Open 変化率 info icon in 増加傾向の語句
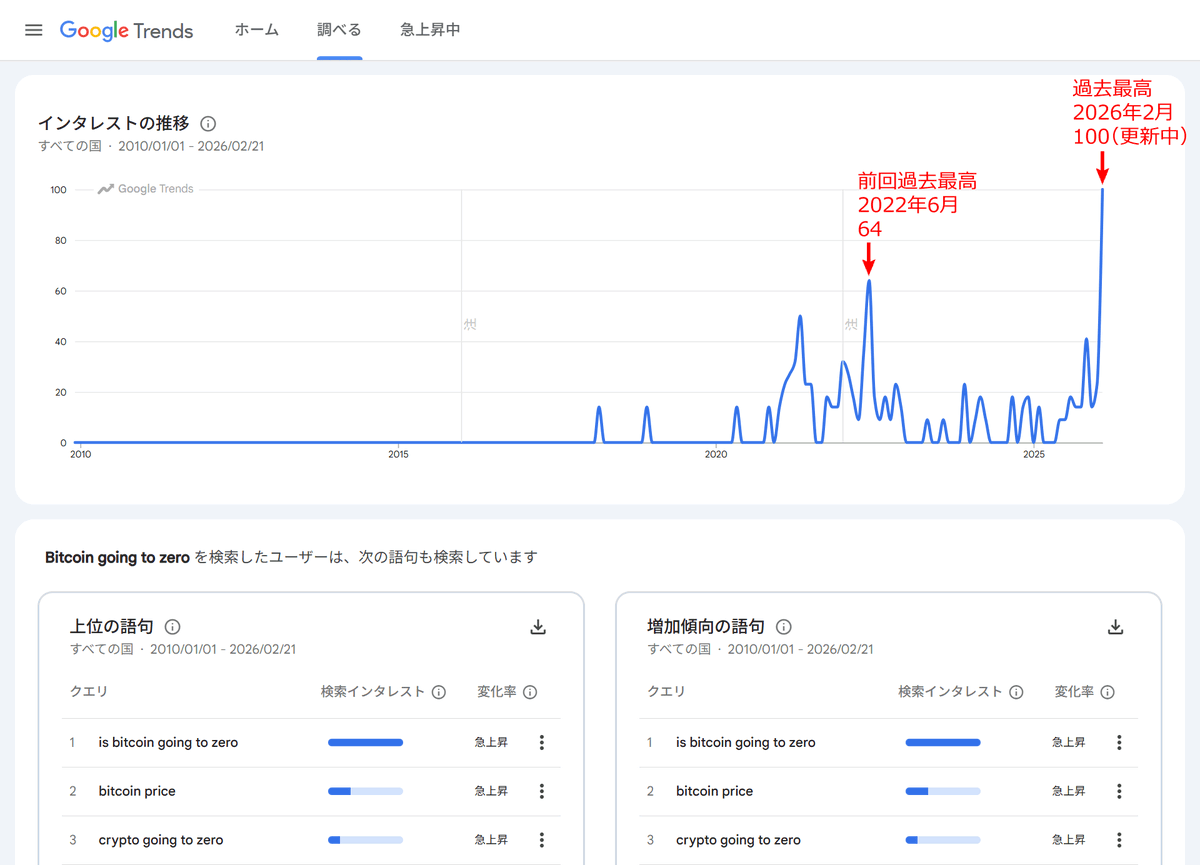The image size is (1200, 865). click(x=1108, y=692)
